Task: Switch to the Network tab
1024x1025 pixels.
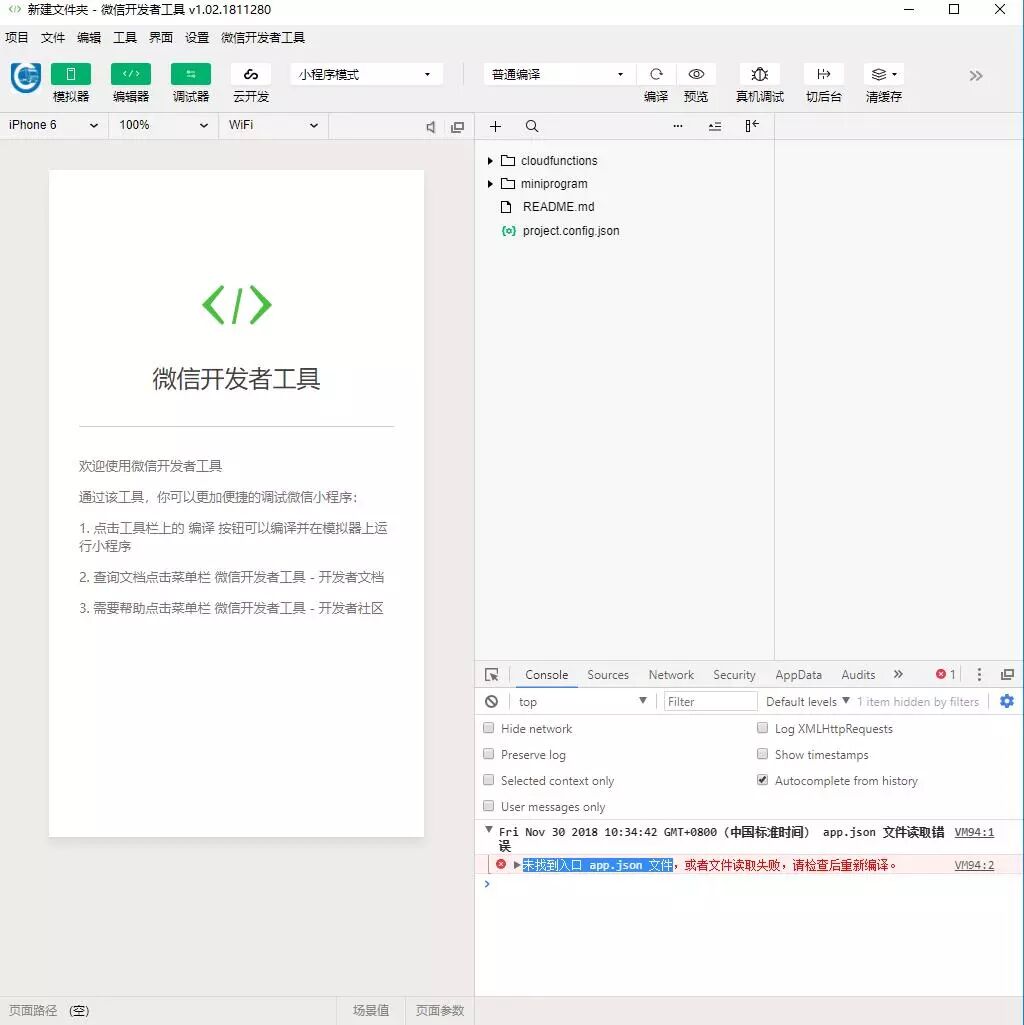Action: pyautogui.click(x=671, y=675)
